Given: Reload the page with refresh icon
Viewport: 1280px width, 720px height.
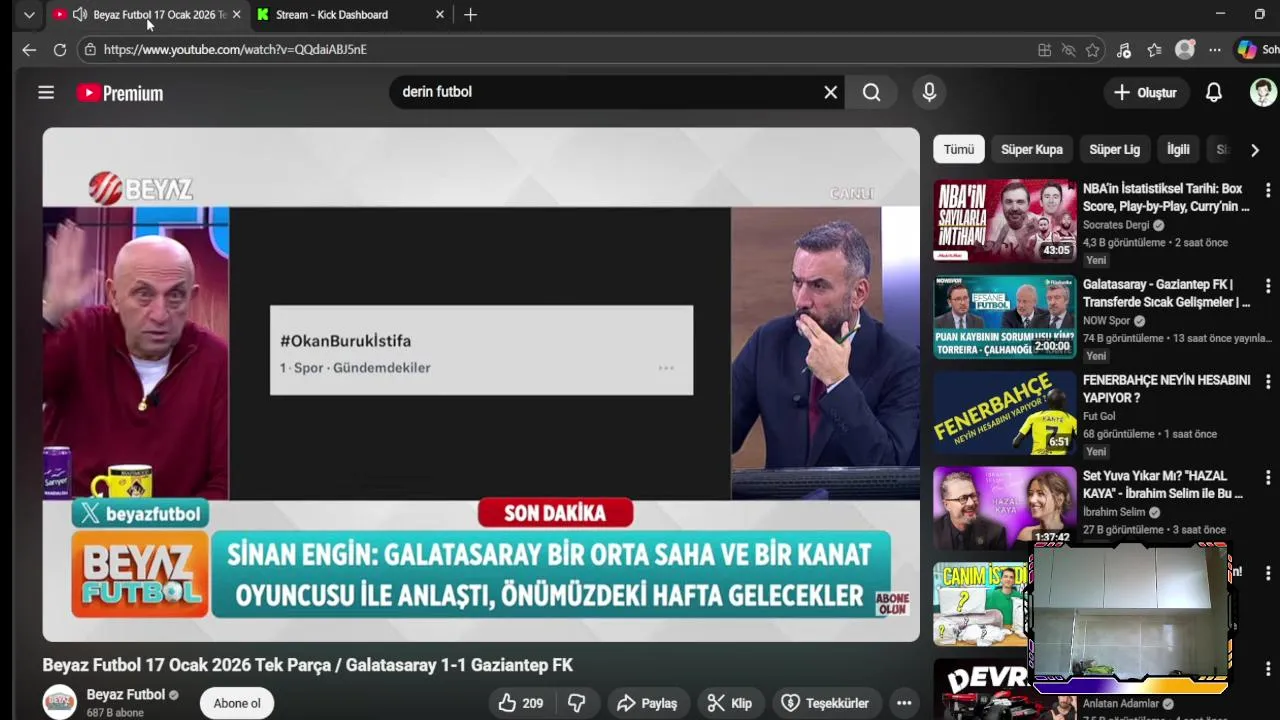Looking at the screenshot, I should click(60, 49).
